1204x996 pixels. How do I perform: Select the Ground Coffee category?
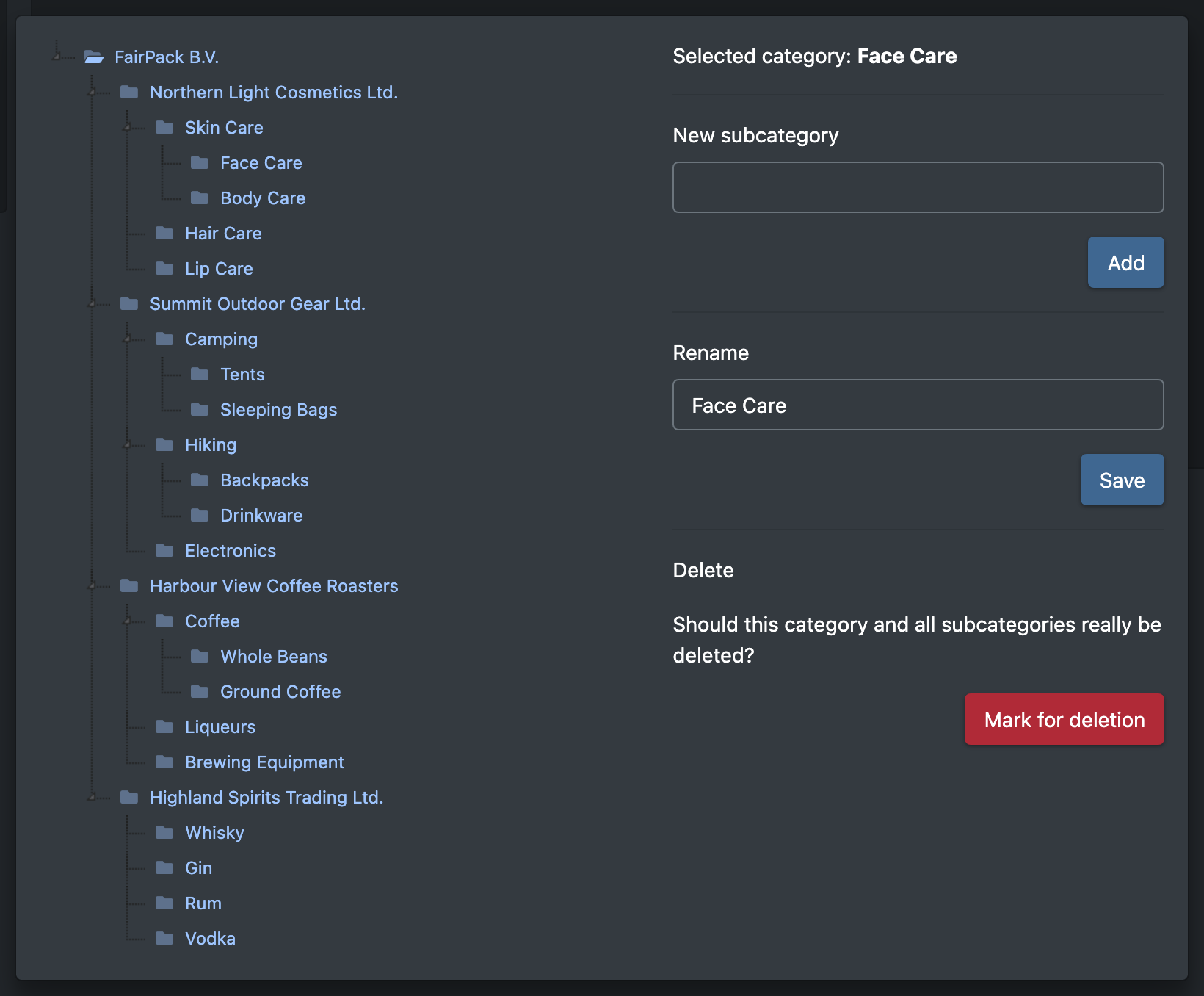pos(280,691)
